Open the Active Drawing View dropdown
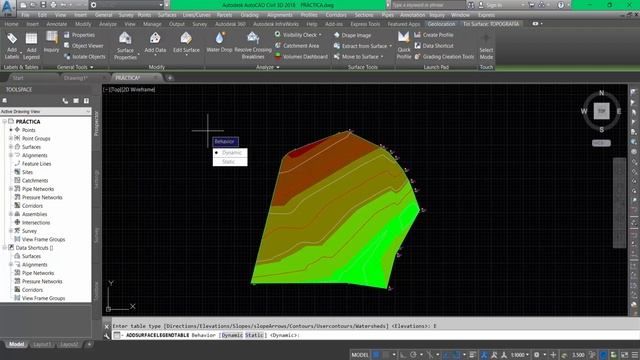 click(x=45, y=111)
